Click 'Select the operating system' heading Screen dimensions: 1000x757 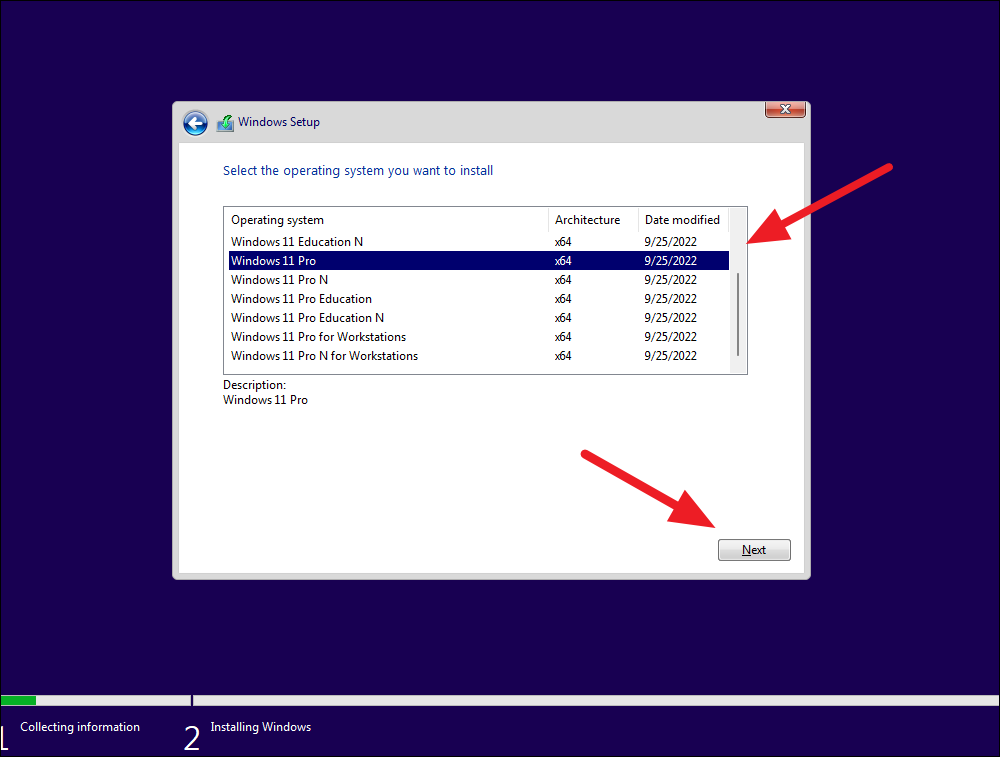358,171
